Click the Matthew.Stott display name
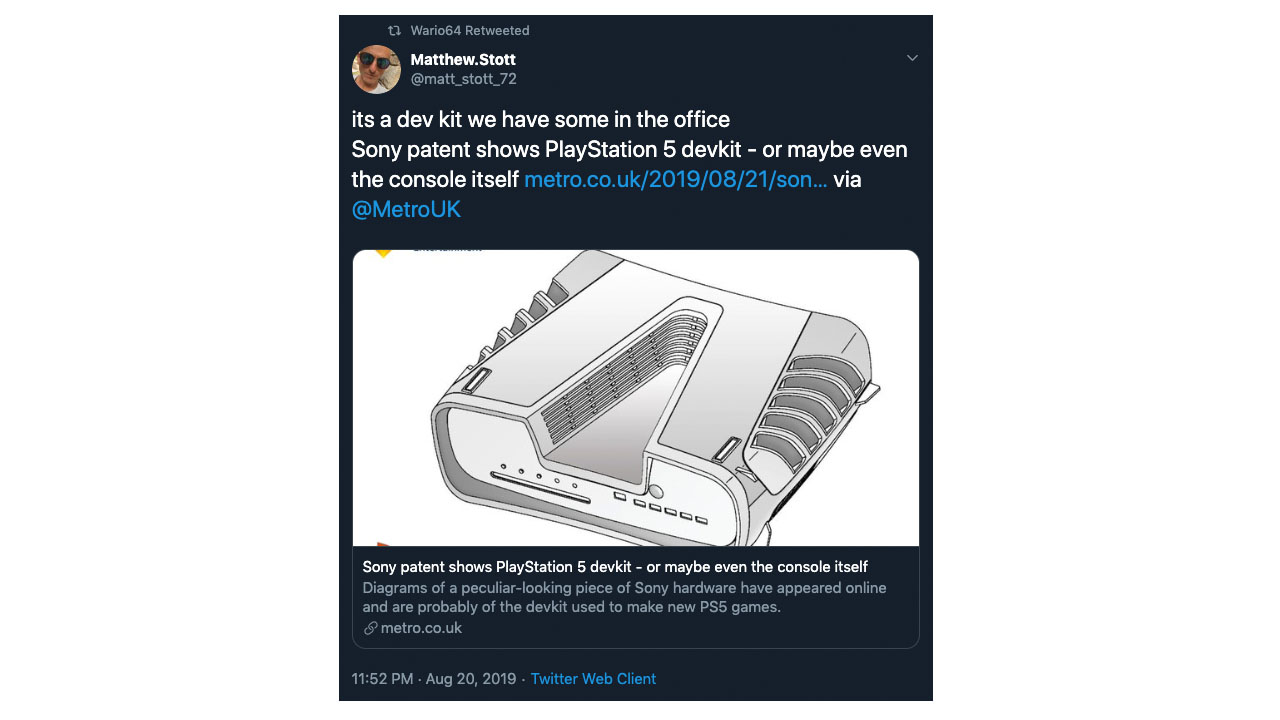The height and width of the screenshot is (720, 1280). pyautogui.click(x=463, y=60)
